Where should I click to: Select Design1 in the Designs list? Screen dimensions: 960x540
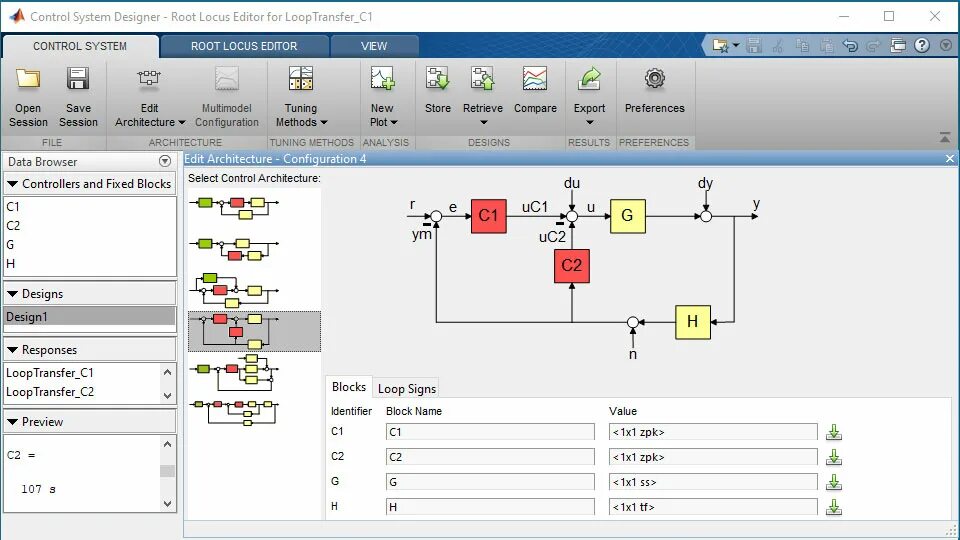pyautogui.click(x=89, y=317)
